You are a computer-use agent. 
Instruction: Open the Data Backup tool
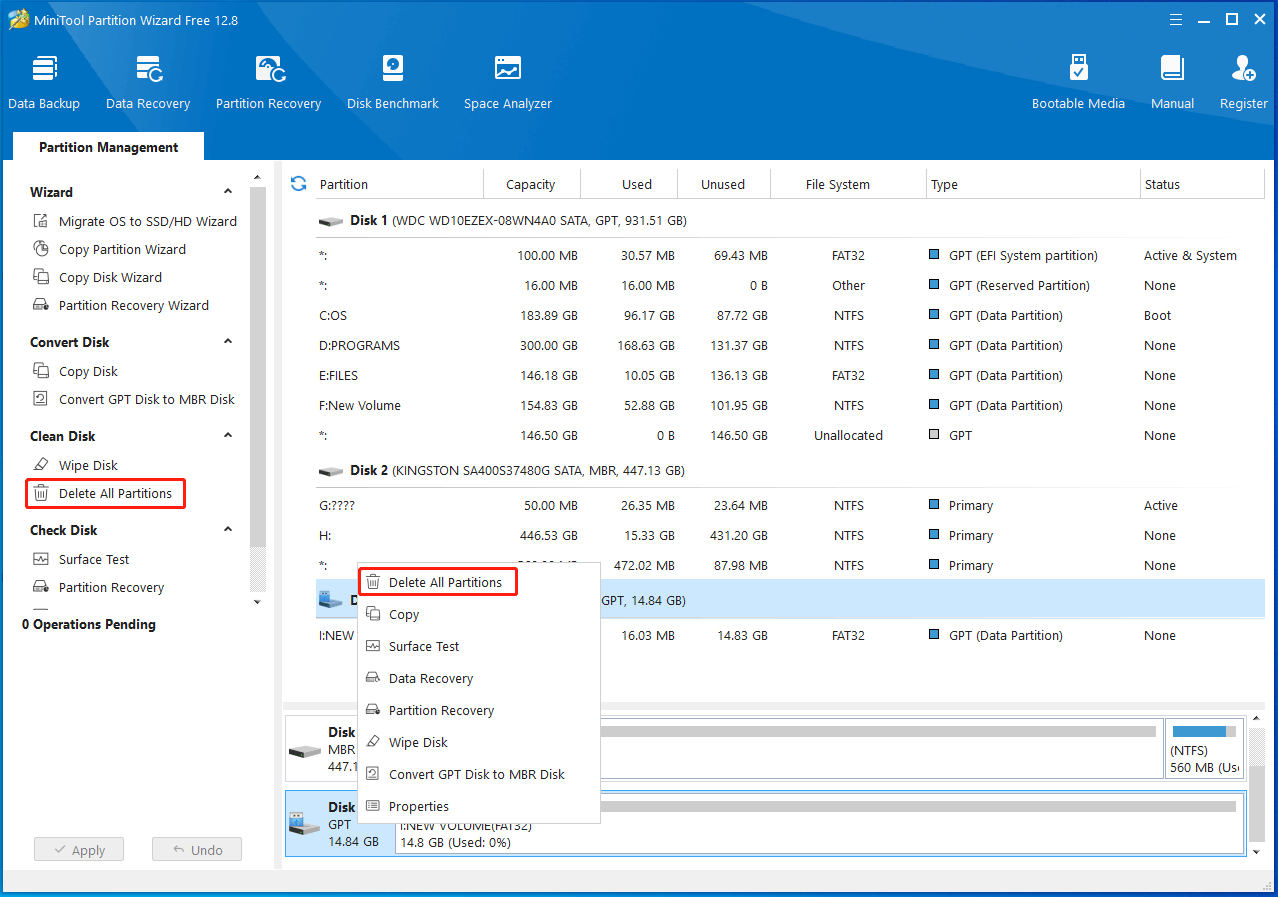coord(44,82)
